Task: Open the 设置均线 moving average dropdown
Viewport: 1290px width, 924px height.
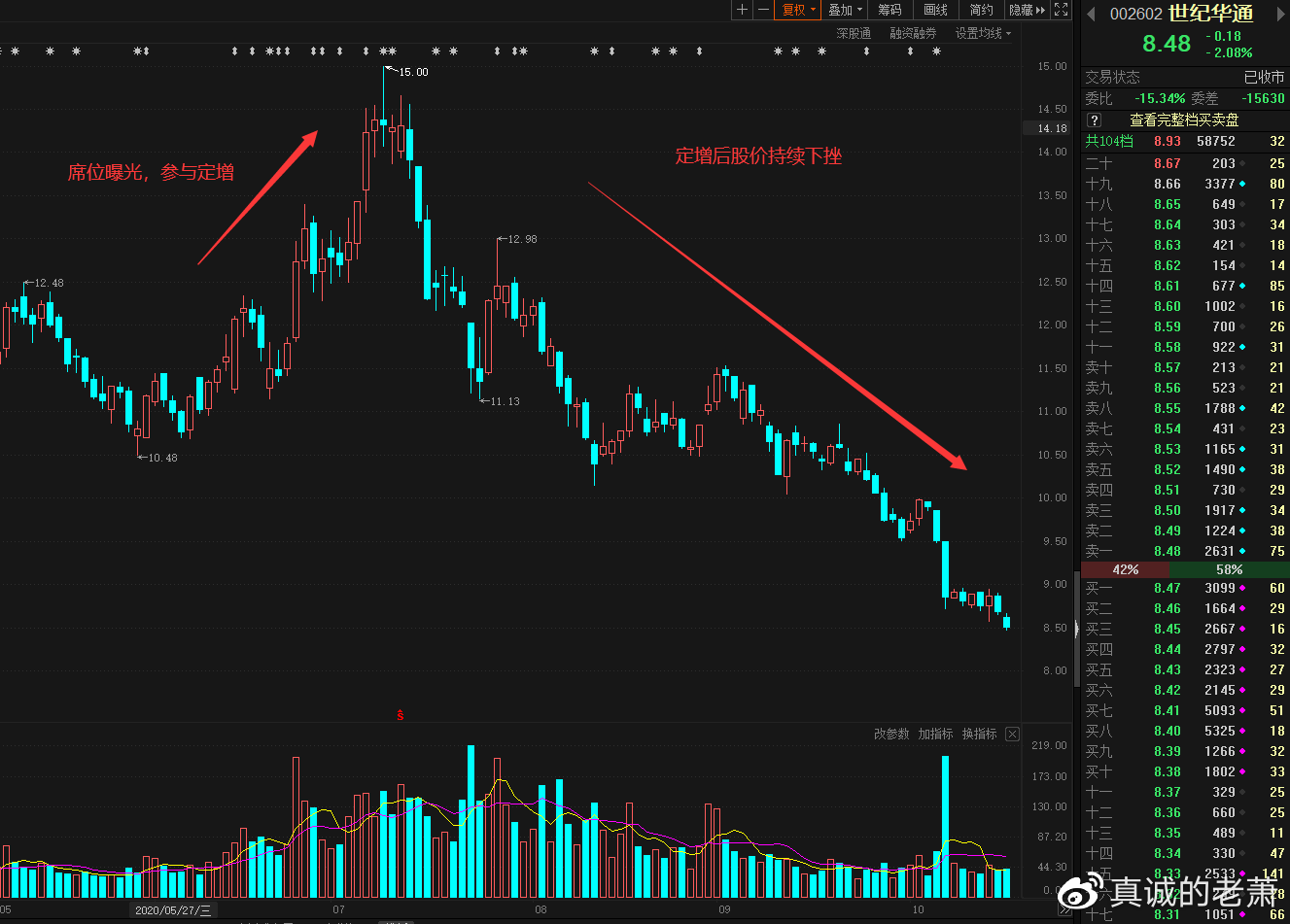Action: pos(983,33)
